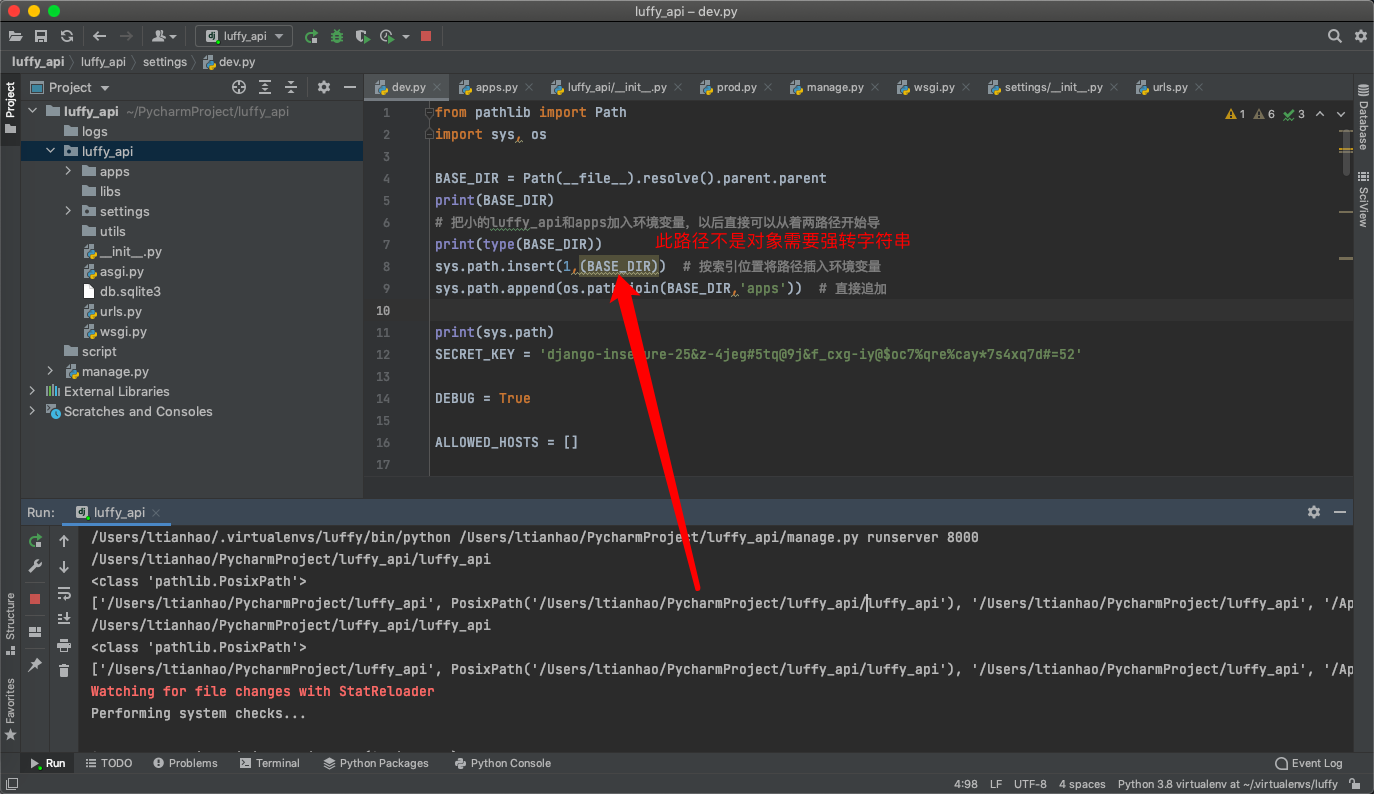This screenshot has width=1374, height=794.
Task: Open the profiler run dropdown arrow
Action: point(406,36)
